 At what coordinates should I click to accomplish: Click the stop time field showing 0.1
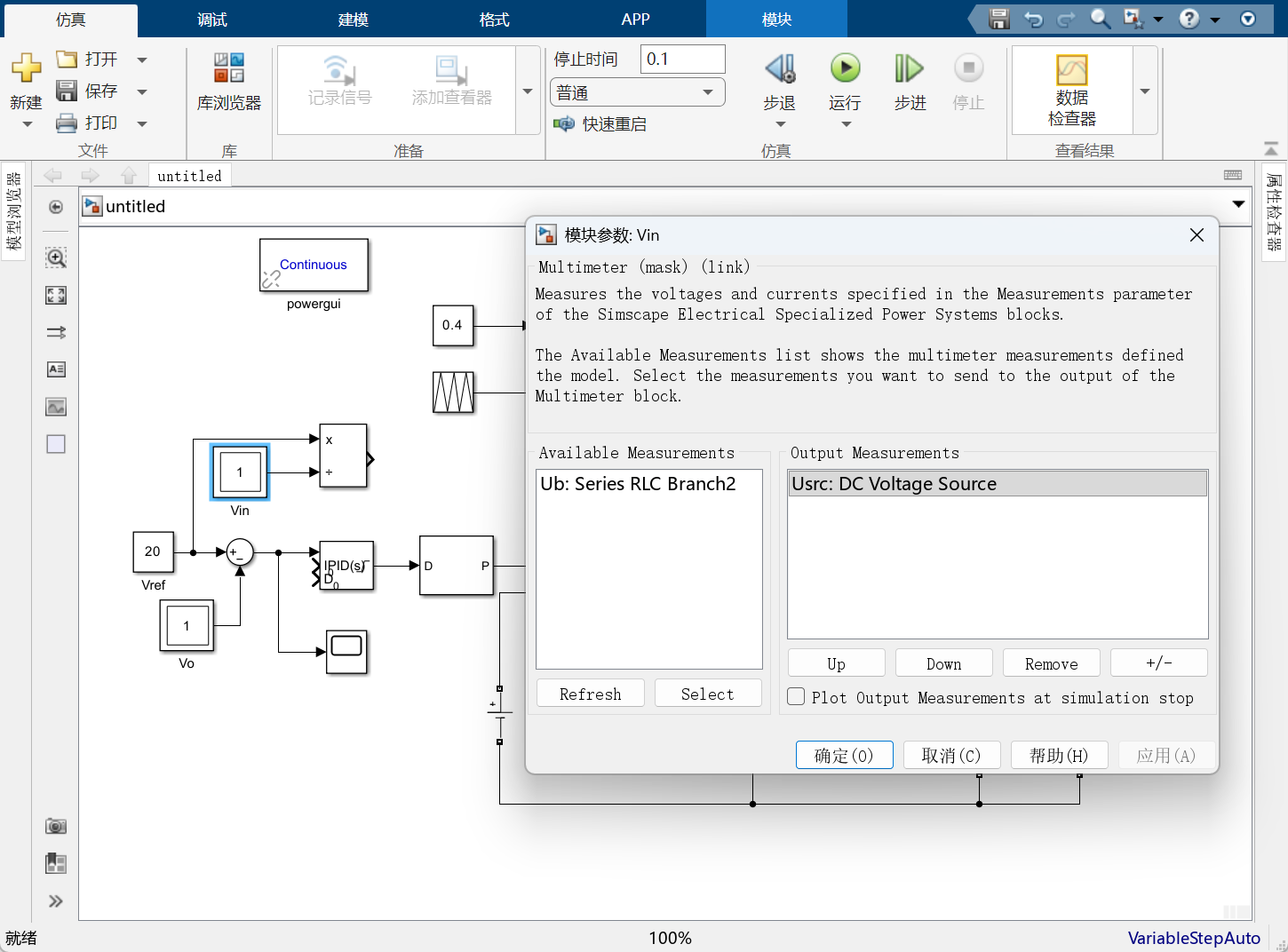682,59
